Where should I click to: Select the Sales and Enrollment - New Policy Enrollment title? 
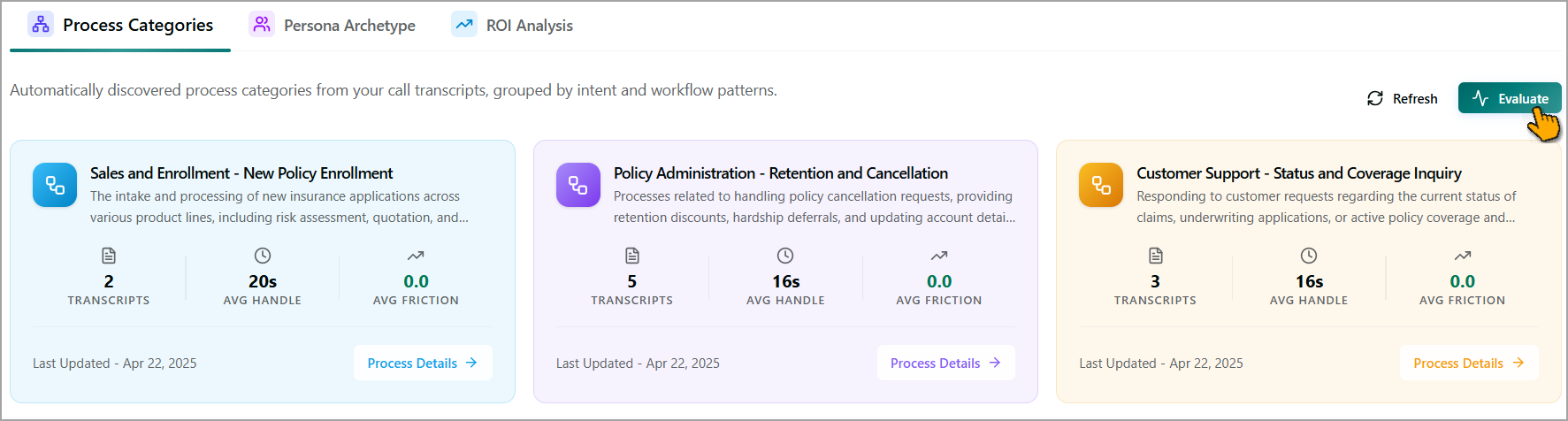[x=241, y=173]
